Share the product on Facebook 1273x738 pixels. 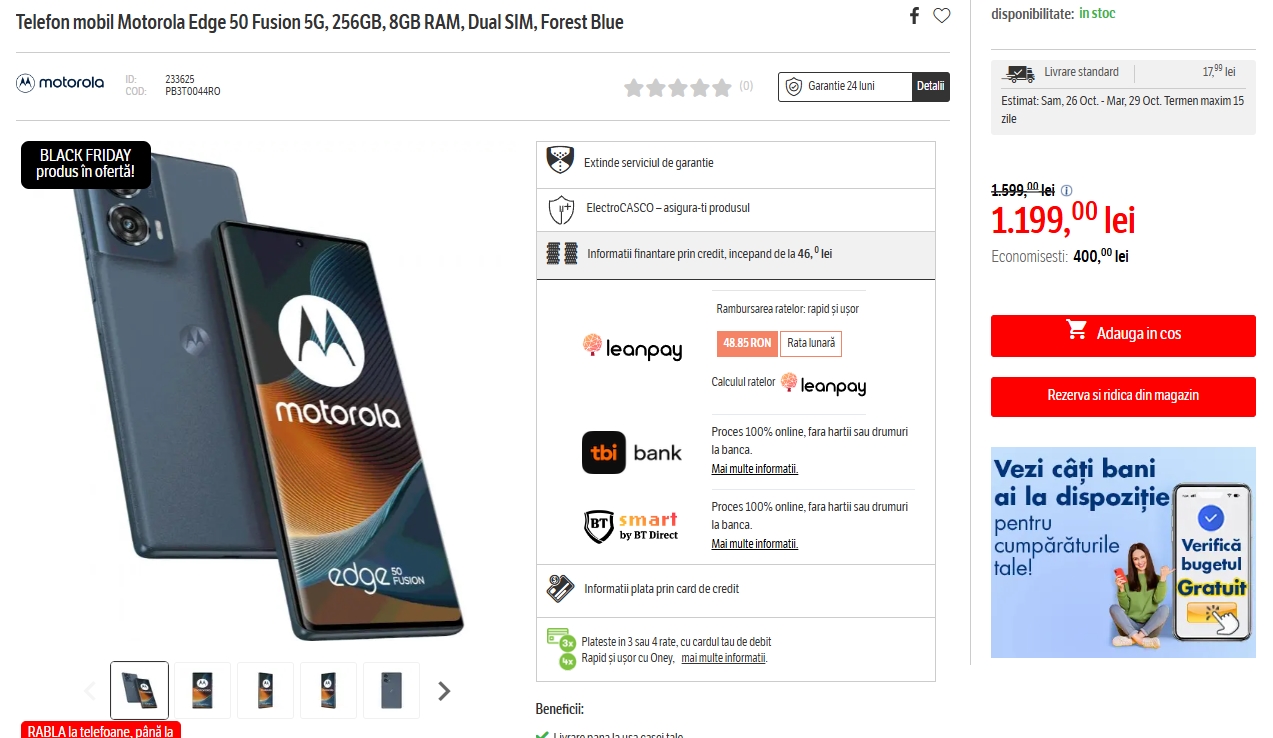coord(913,16)
